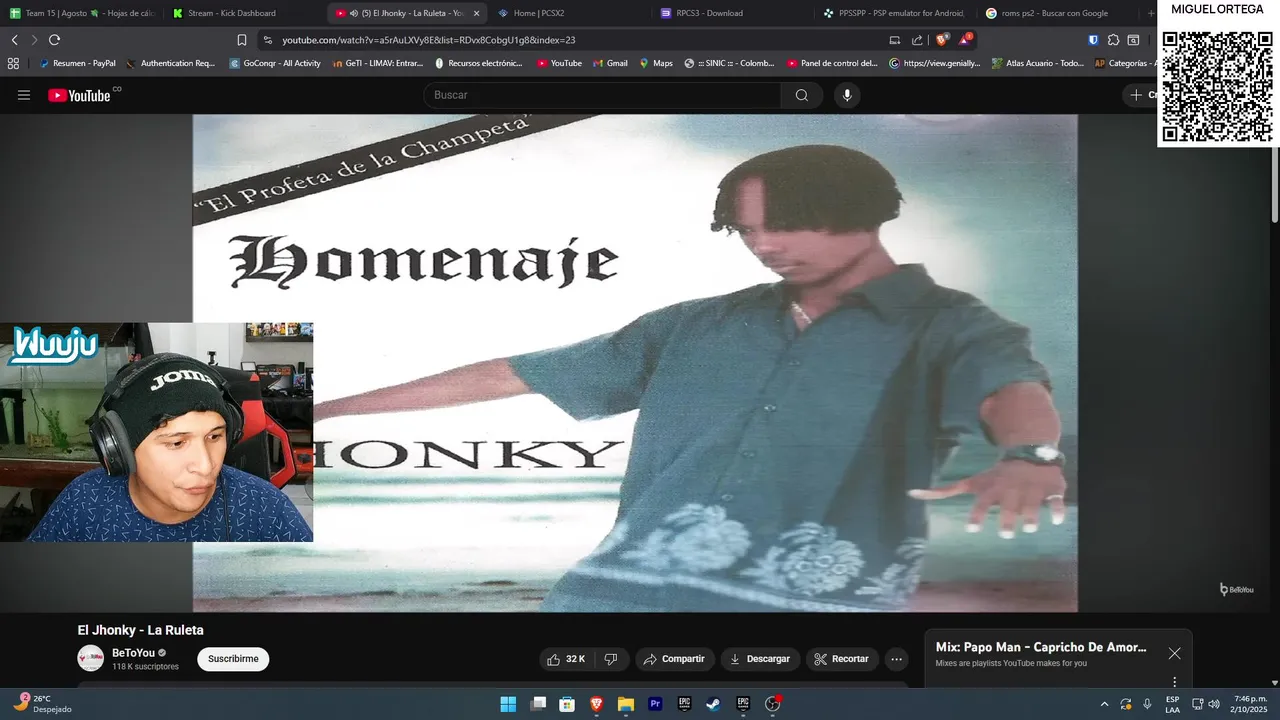Close the Mix Papo Man notification
This screenshot has width=1280, height=720.
click(x=1174, y=653)
